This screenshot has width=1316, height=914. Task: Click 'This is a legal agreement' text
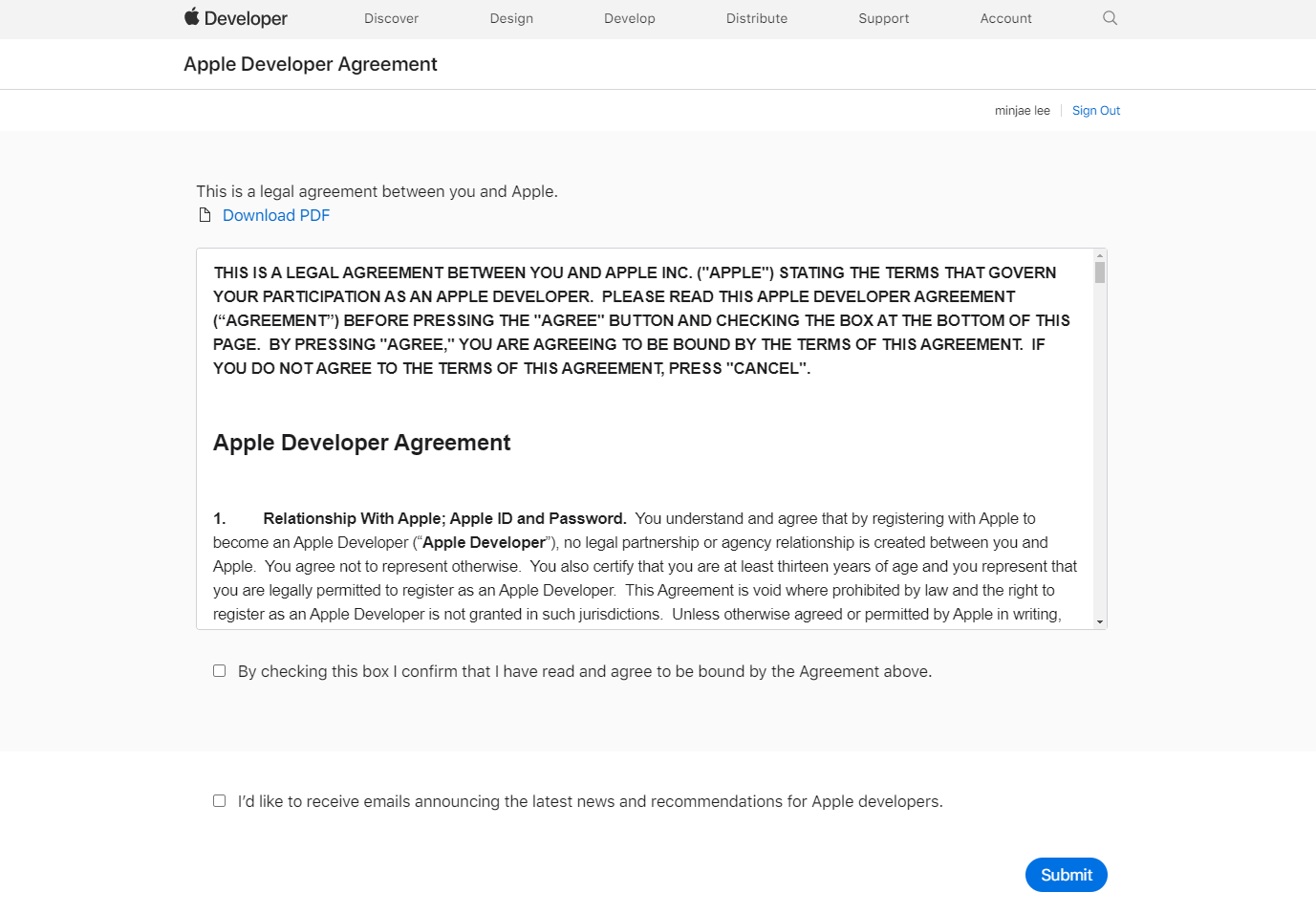[377, 191]
